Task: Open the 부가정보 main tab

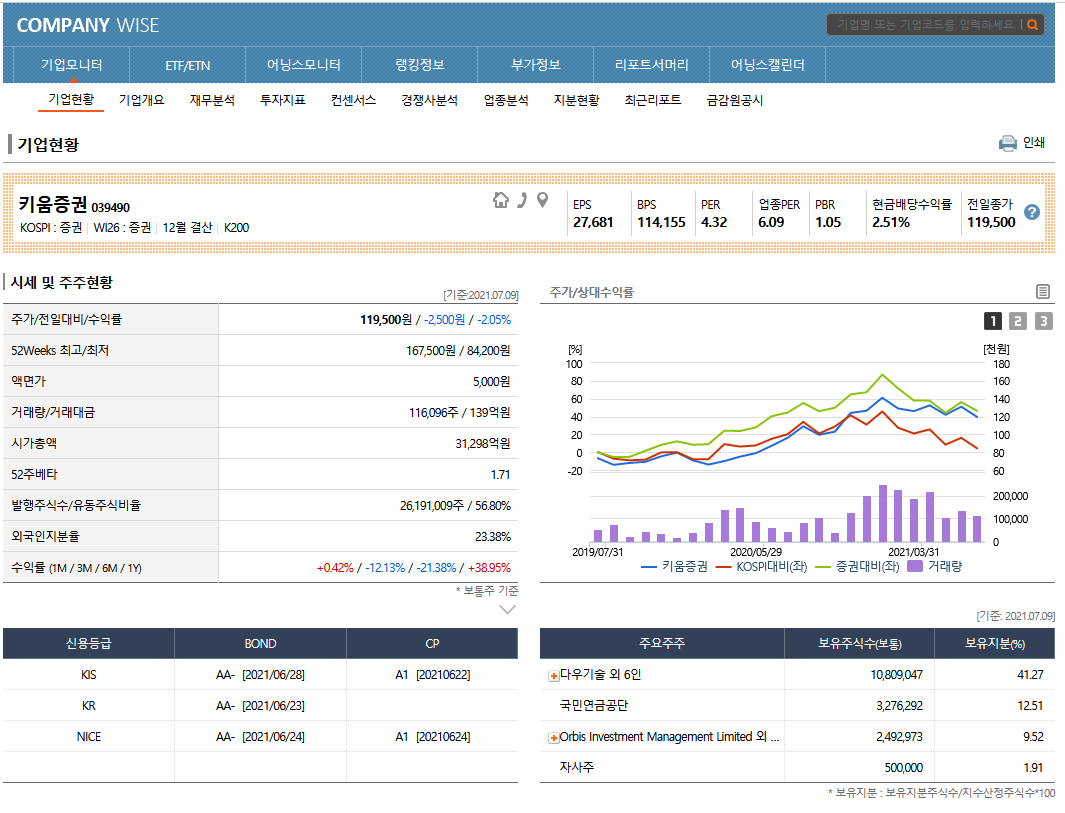Action: coord(536,65)
